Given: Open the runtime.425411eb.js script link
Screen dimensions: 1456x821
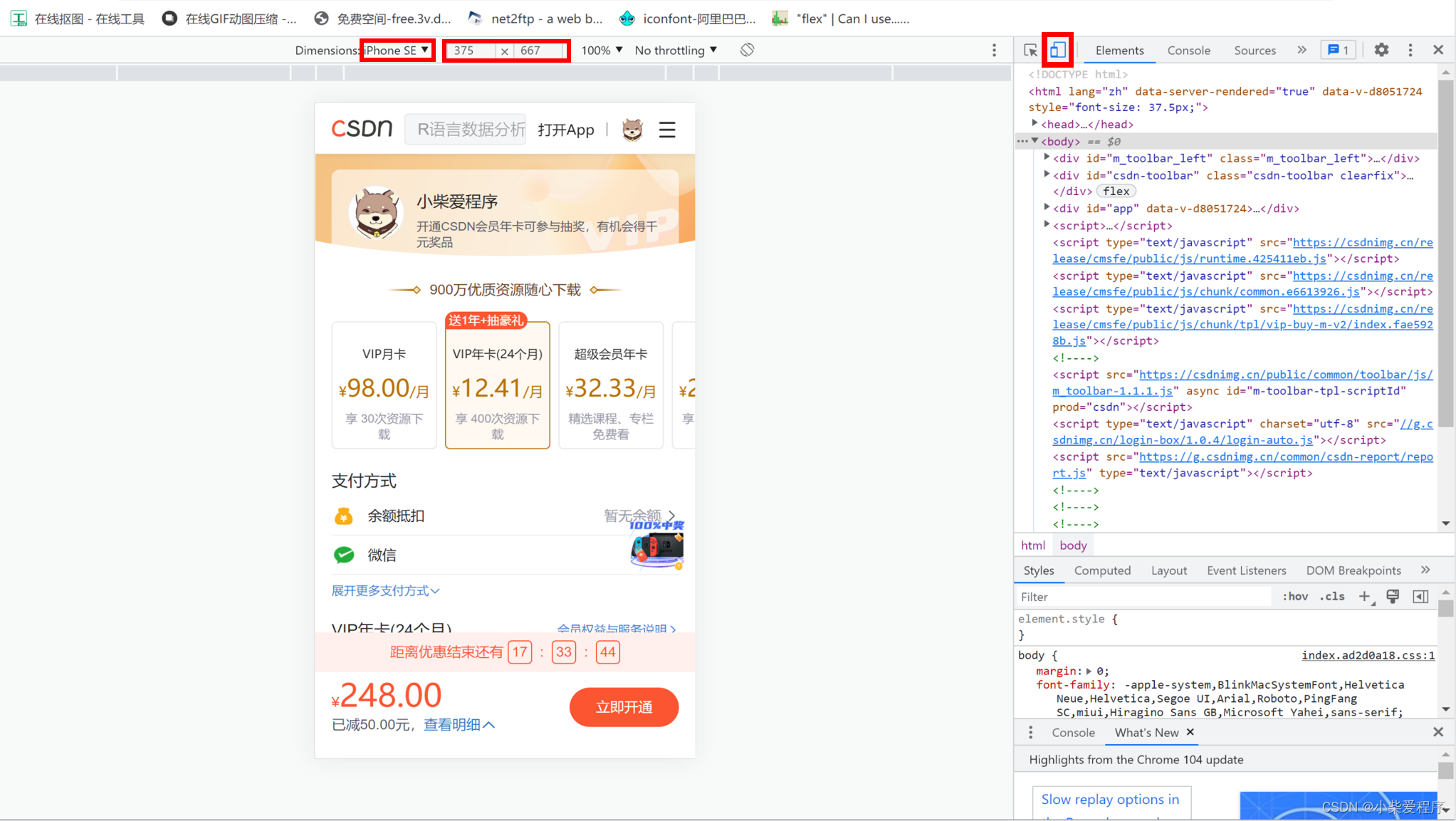Looking at the screenshot, I should (x=1242, y=251).
